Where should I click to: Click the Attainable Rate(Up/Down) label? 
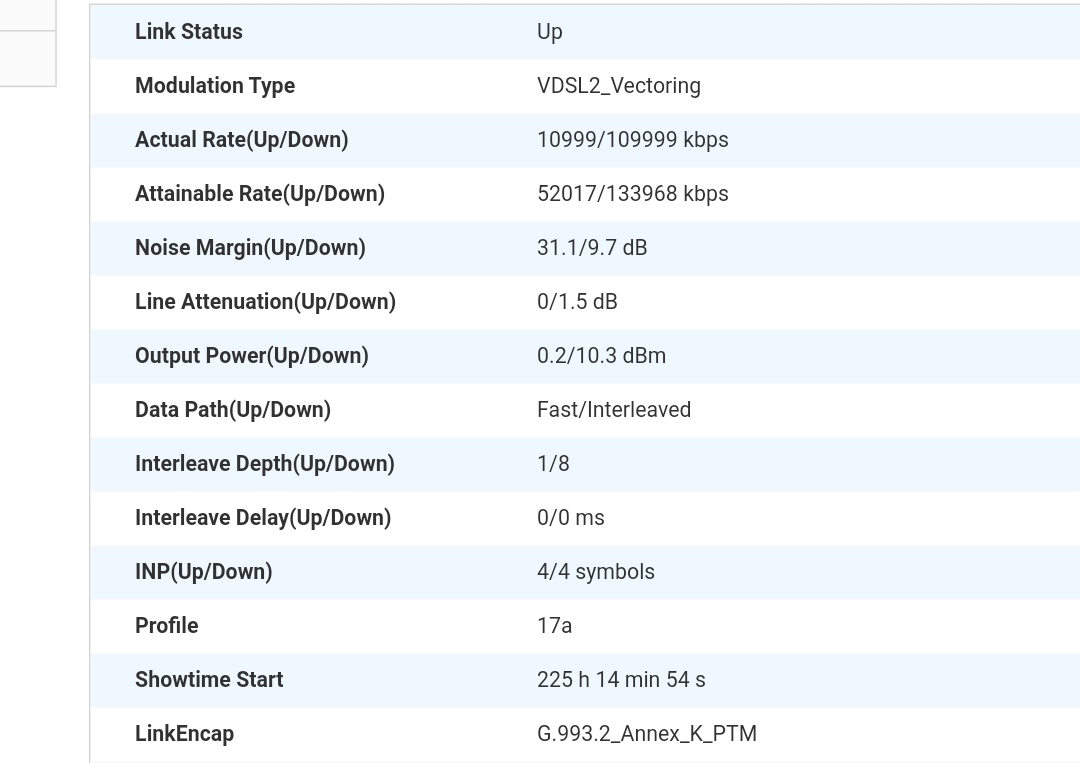coord(260,194)
